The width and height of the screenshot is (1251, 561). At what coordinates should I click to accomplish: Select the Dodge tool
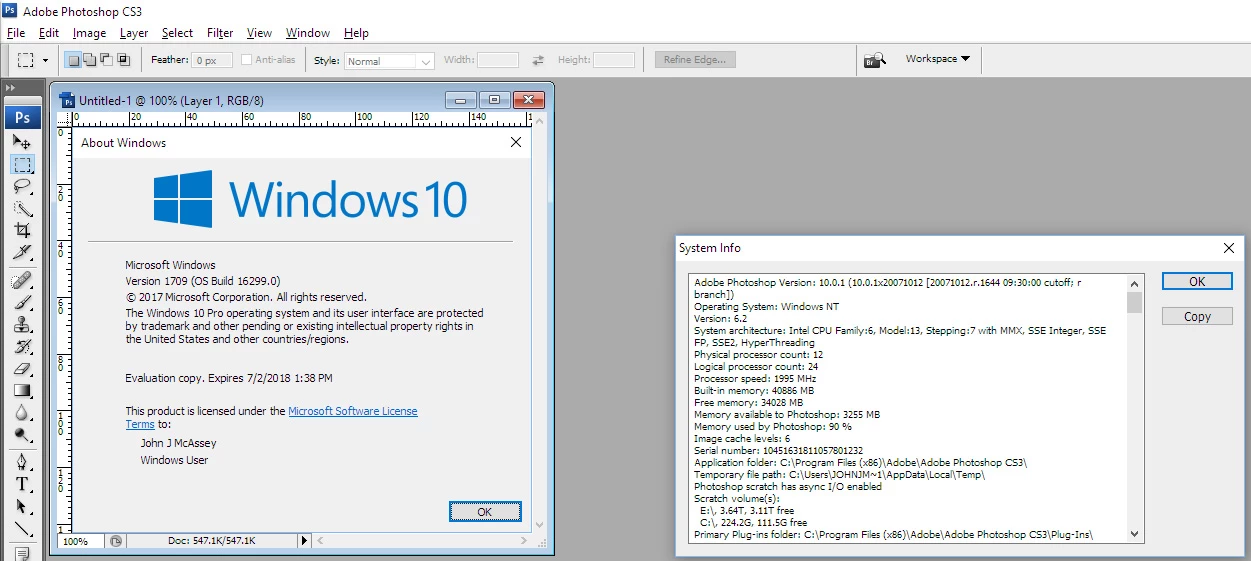point(22,434)
